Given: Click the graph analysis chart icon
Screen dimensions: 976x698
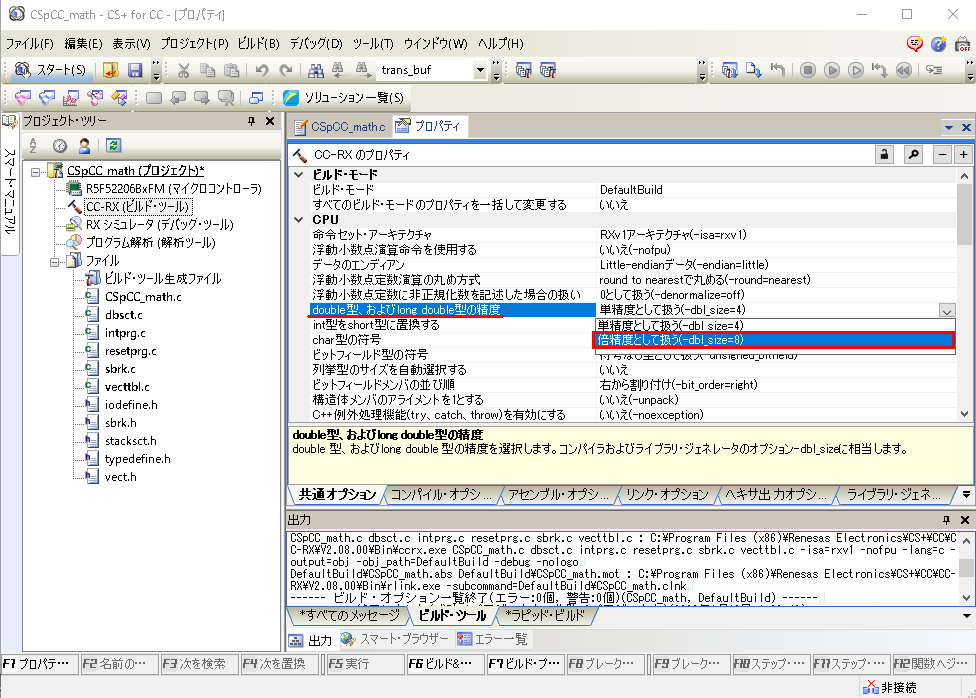Looking at the screenshot, I should click(71, 98).
